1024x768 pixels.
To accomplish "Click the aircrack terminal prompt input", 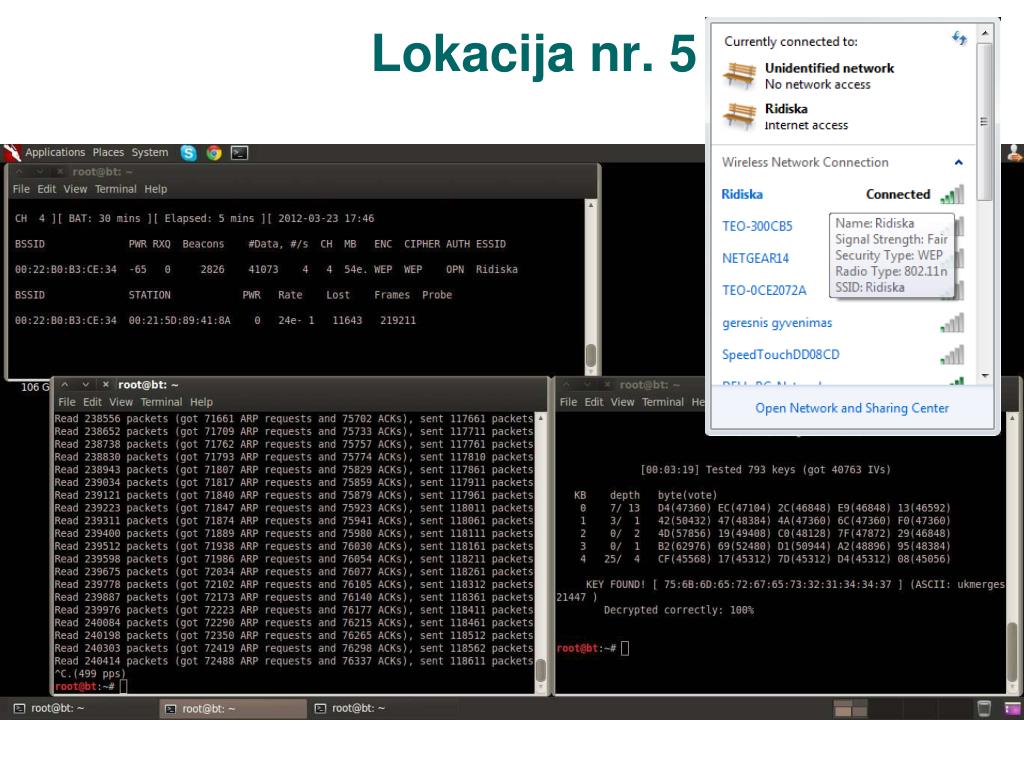I will point(624,648).
